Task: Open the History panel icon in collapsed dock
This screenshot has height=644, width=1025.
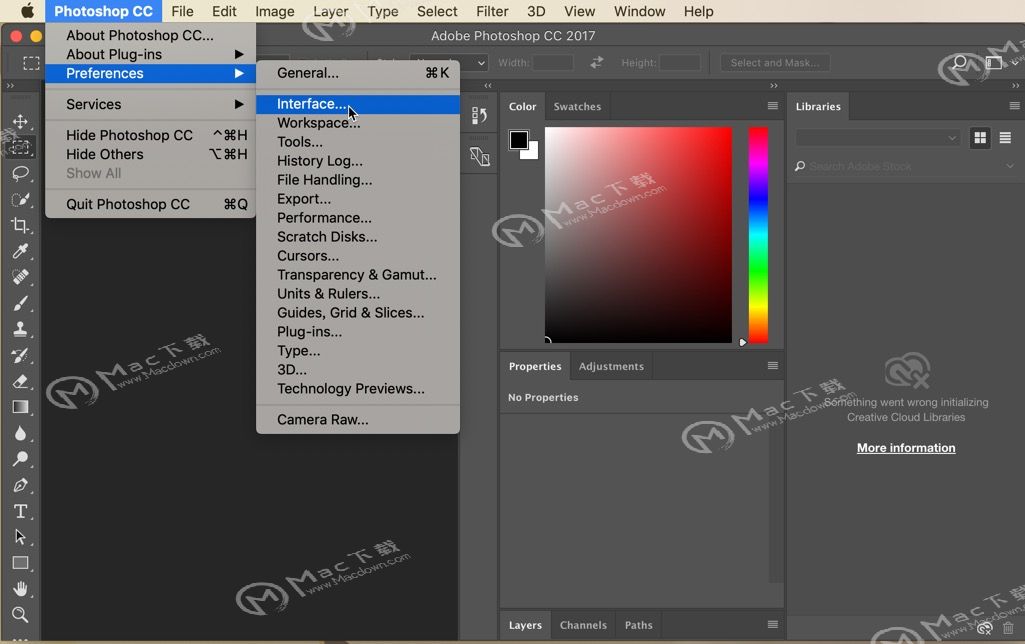Action: tap(479, 116)
